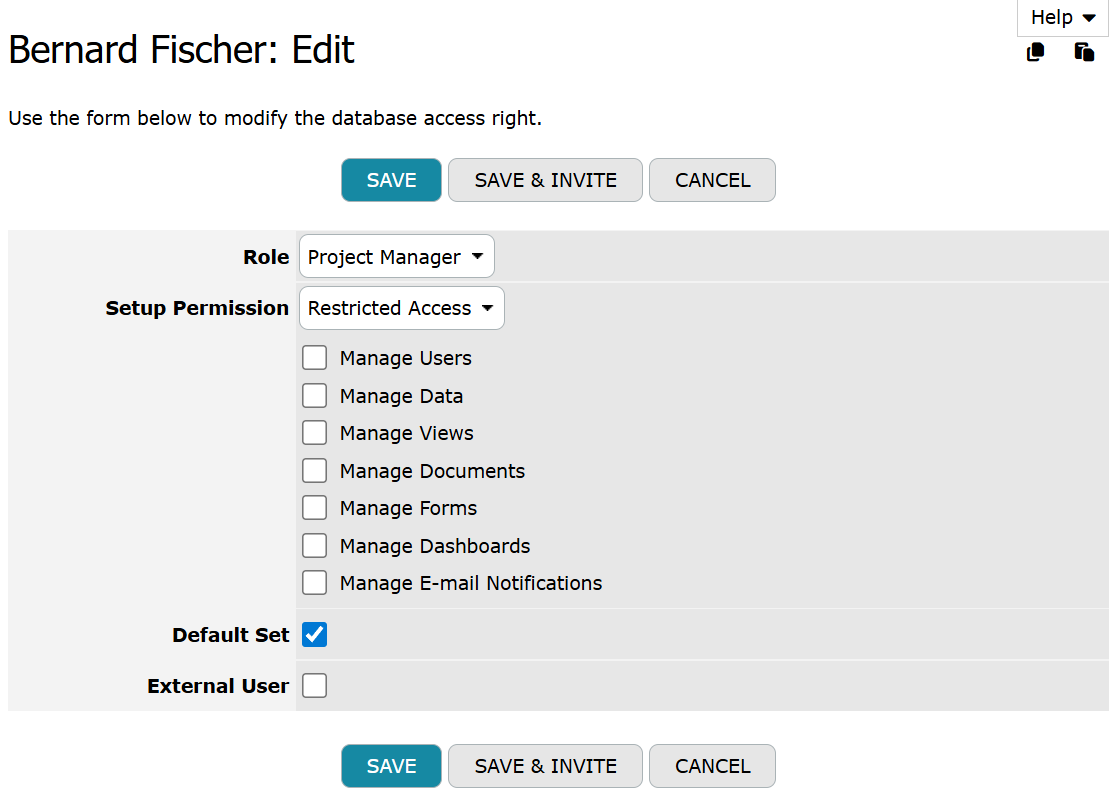Viewport: 1120px width, 795px height.
Task: Click SAVE & INVITE at the bottom
Action: click(x=545, y=766)
